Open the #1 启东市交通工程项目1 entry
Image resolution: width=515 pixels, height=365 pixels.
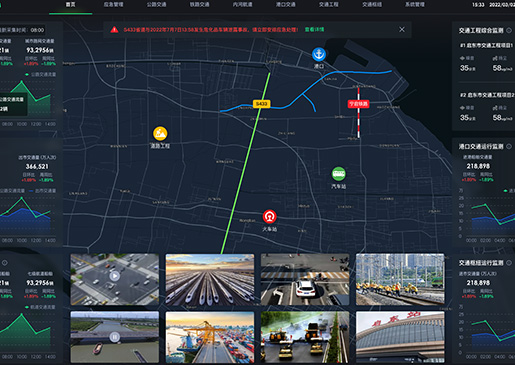coord(486,45)
